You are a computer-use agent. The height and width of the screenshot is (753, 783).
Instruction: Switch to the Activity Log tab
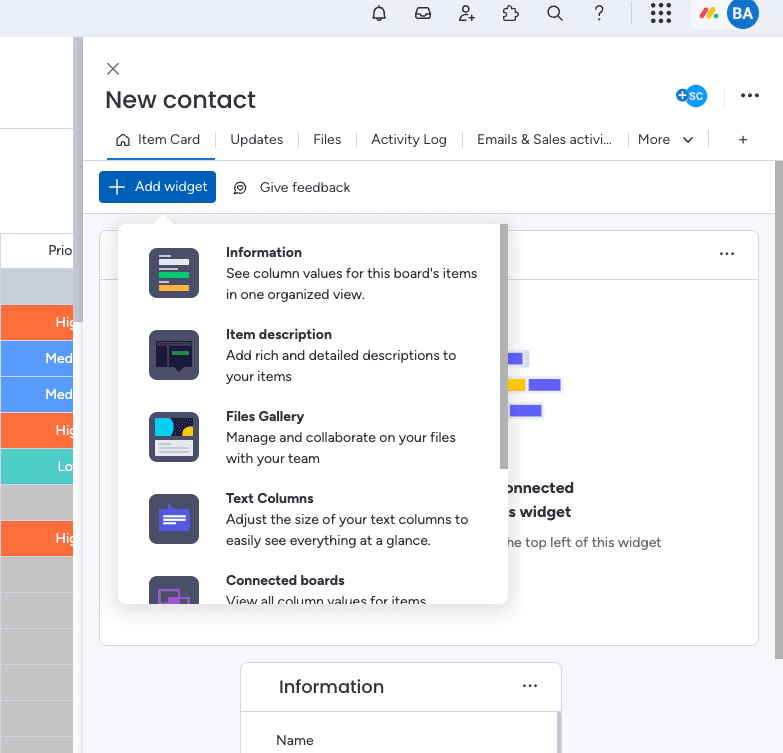(408, 140)
